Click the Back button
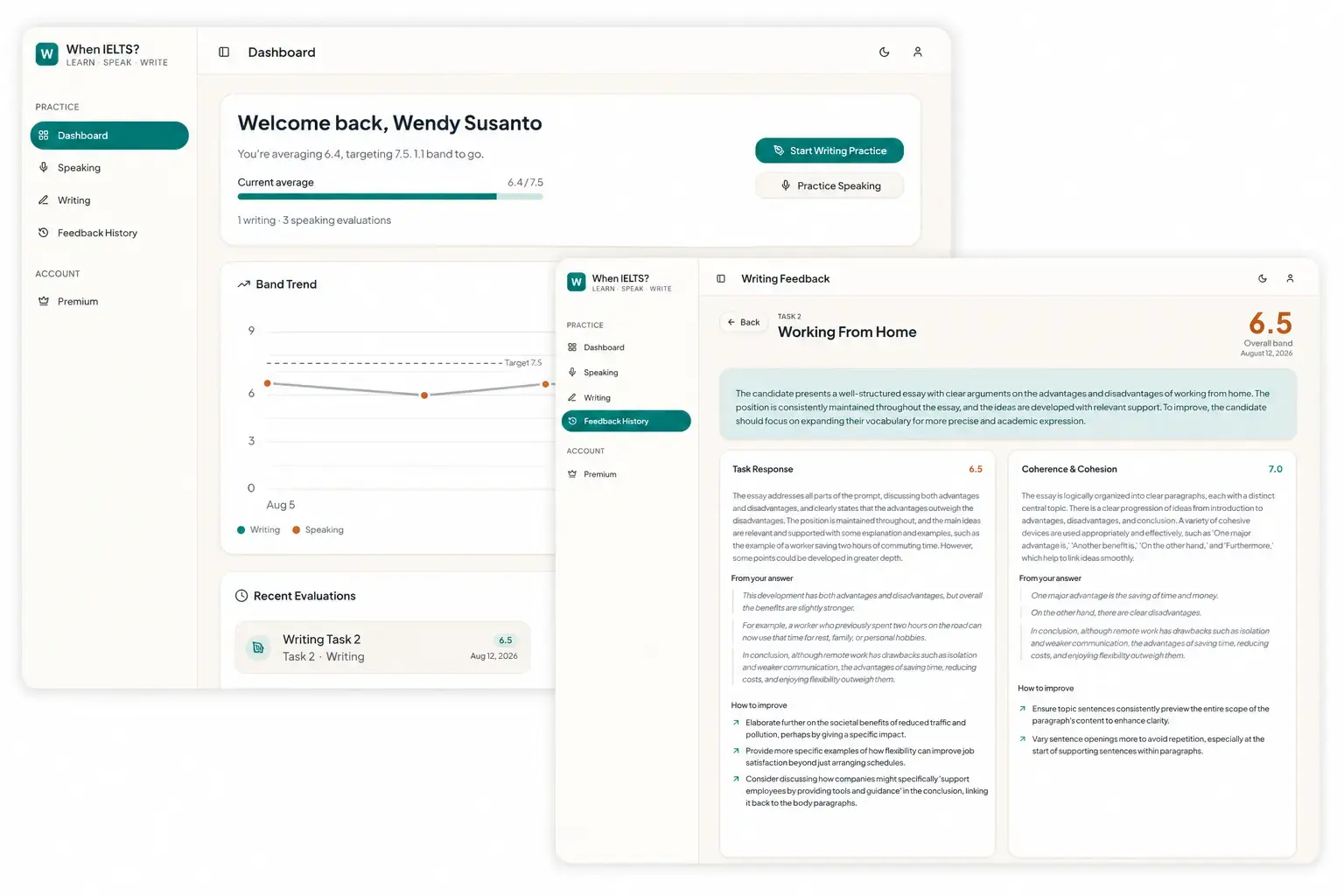The image size is (1344, 896). coord(744,322)
